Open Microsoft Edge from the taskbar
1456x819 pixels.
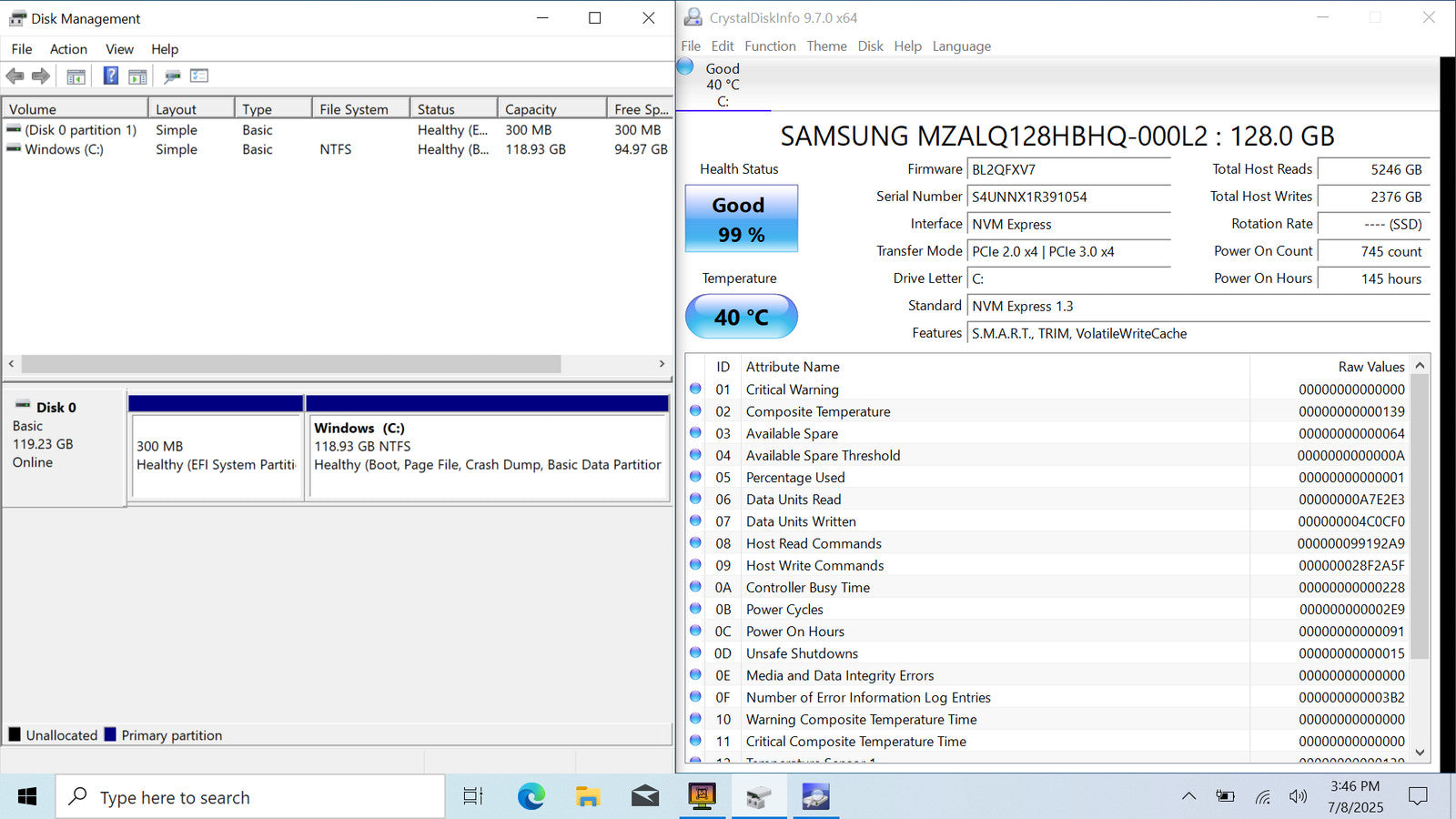click(x=531, y=797)
